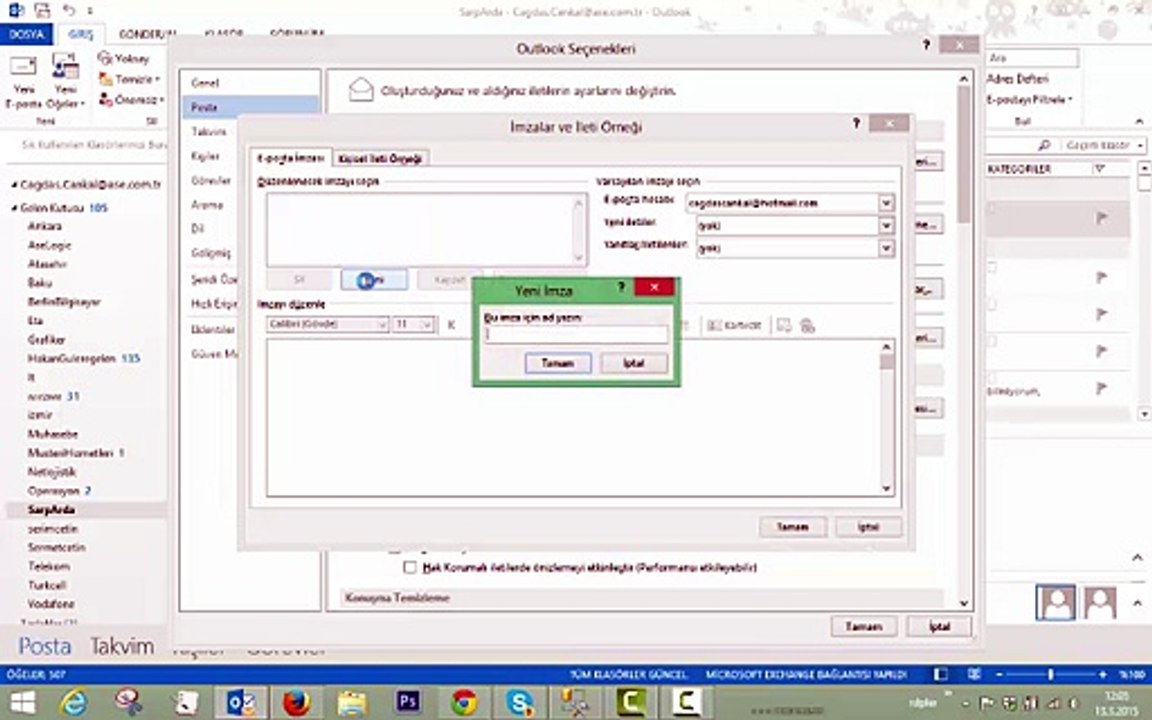Click İptal in Outlook Seçenekleri dialog

tap(940, 627)
